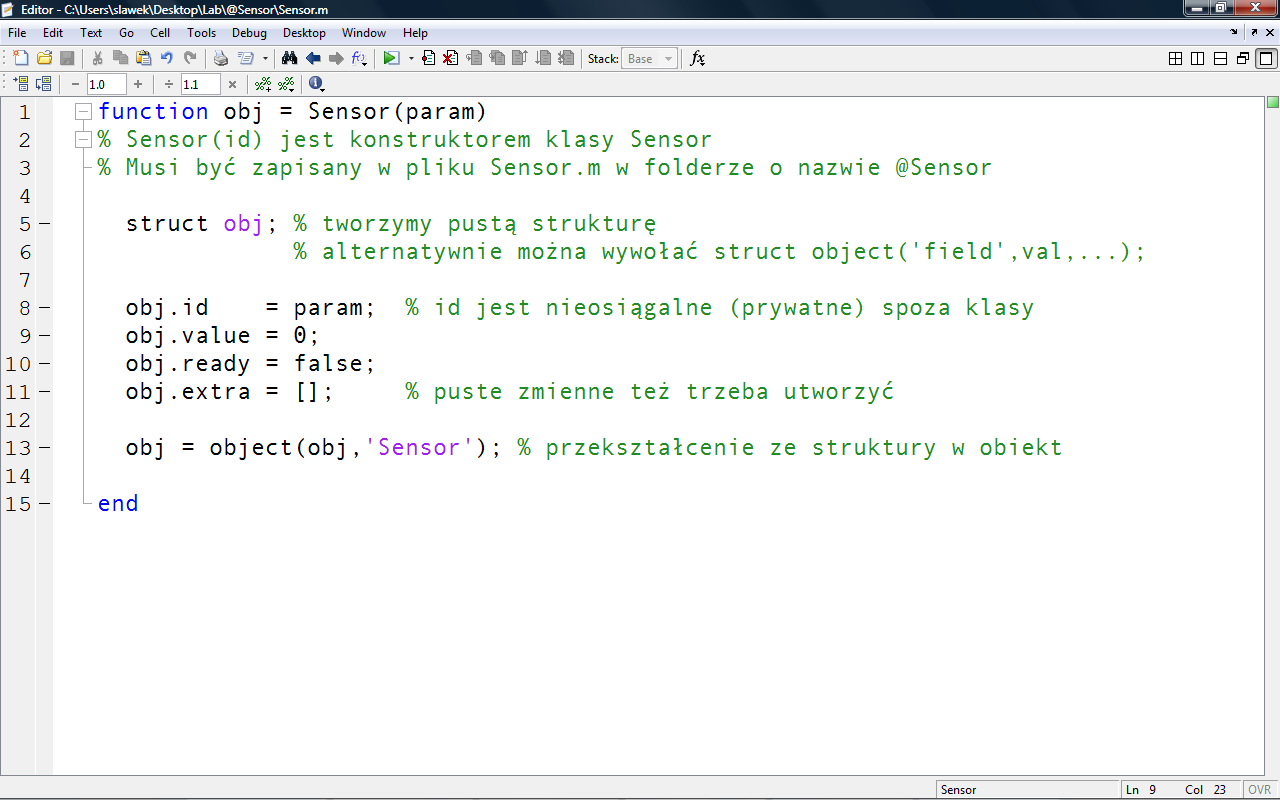Create a new M-file with the New icon
Image resolution: width=1280 pixels, height=800 pixels.
click(x=20, y=59)
